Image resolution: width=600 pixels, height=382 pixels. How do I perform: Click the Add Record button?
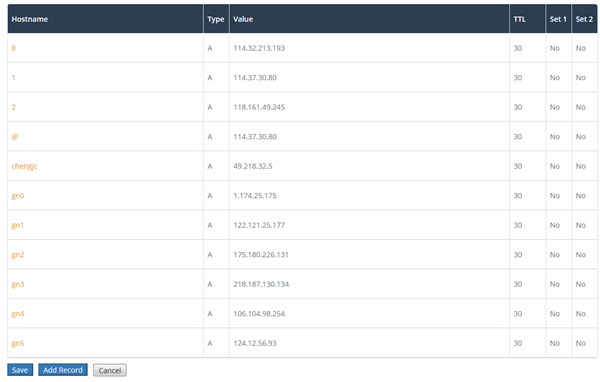pos(63,370)
